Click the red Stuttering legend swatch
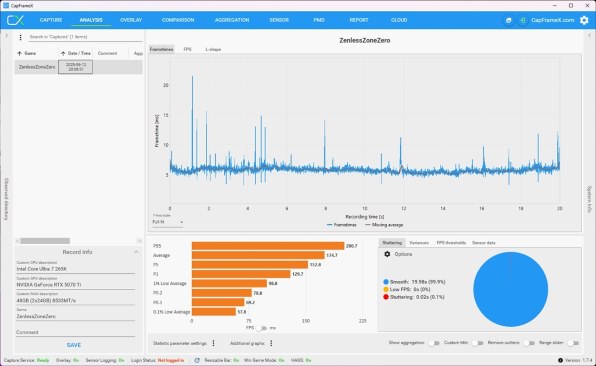596x366 pixels. point(386,297)
